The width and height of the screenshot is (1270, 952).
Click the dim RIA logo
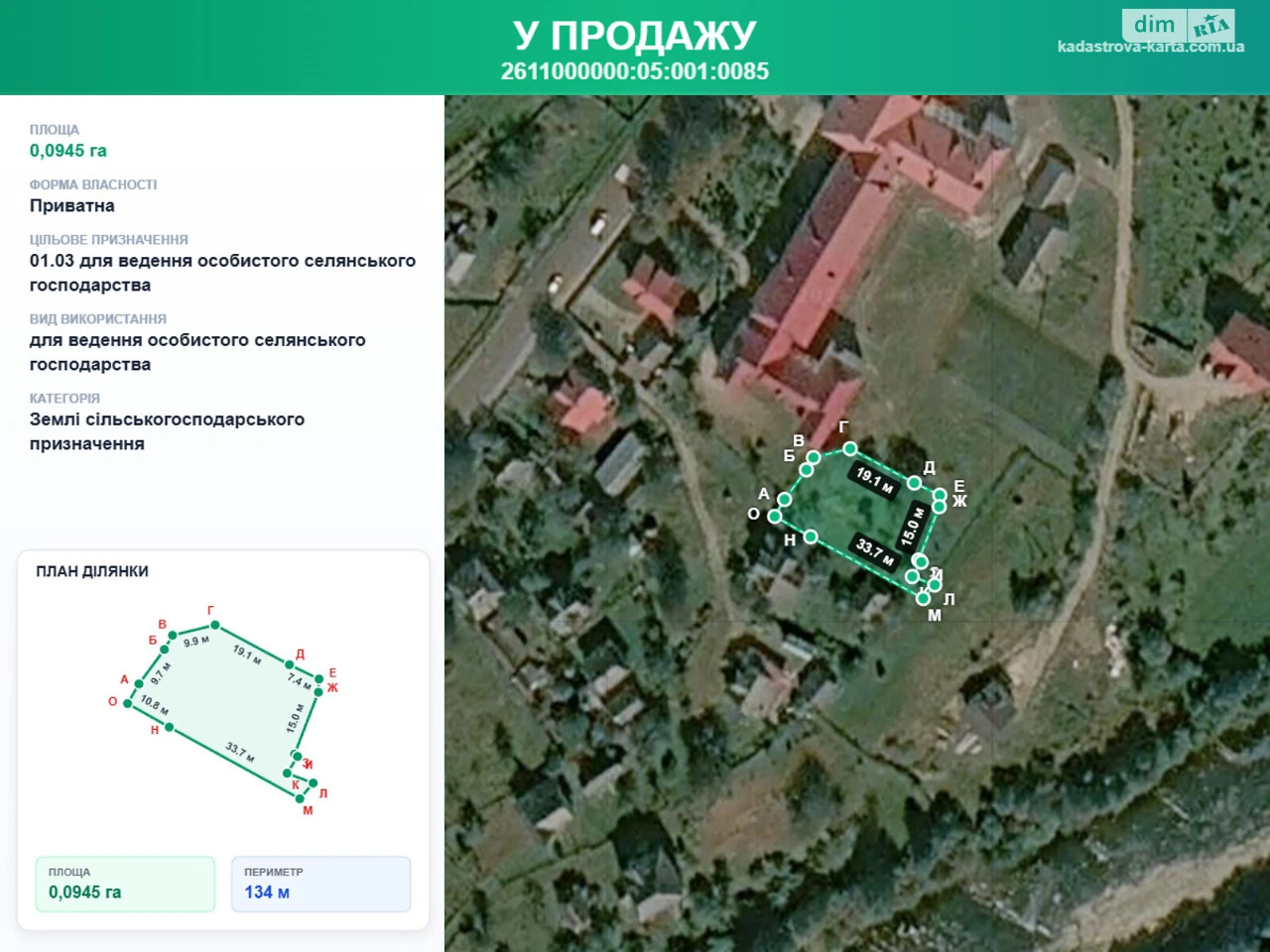pos(1178,25)
